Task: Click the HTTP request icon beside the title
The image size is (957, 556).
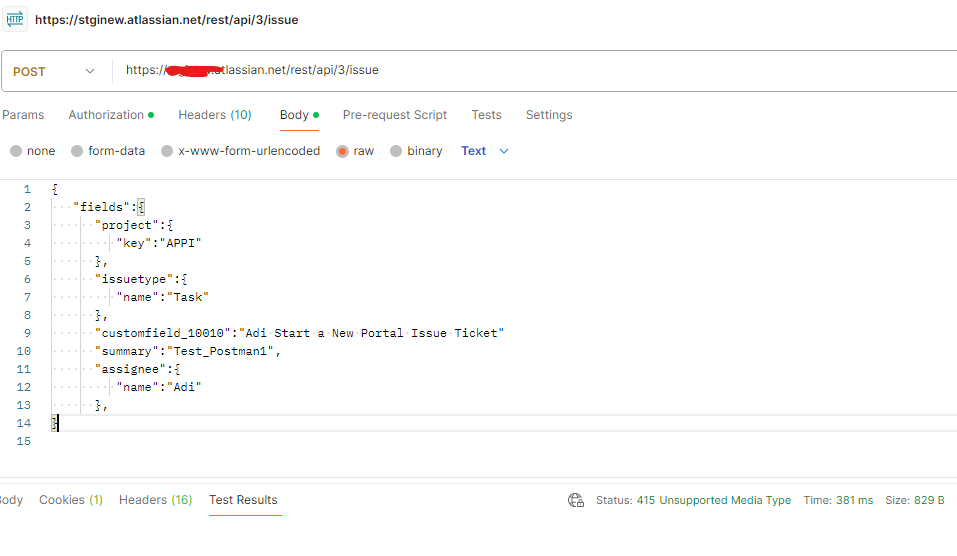Action: click(x=15, y=20)
